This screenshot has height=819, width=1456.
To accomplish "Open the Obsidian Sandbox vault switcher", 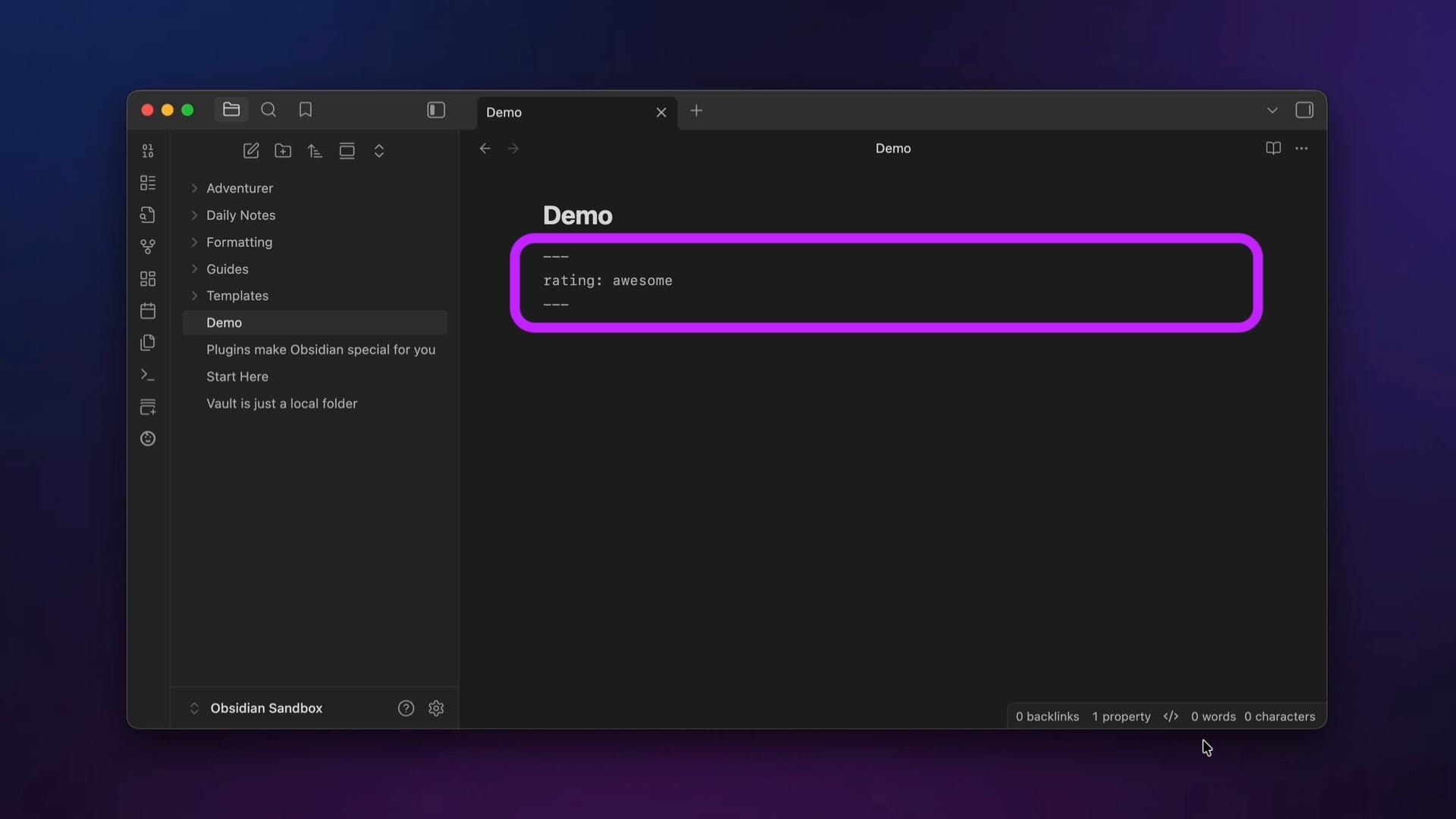I will 265,708.
